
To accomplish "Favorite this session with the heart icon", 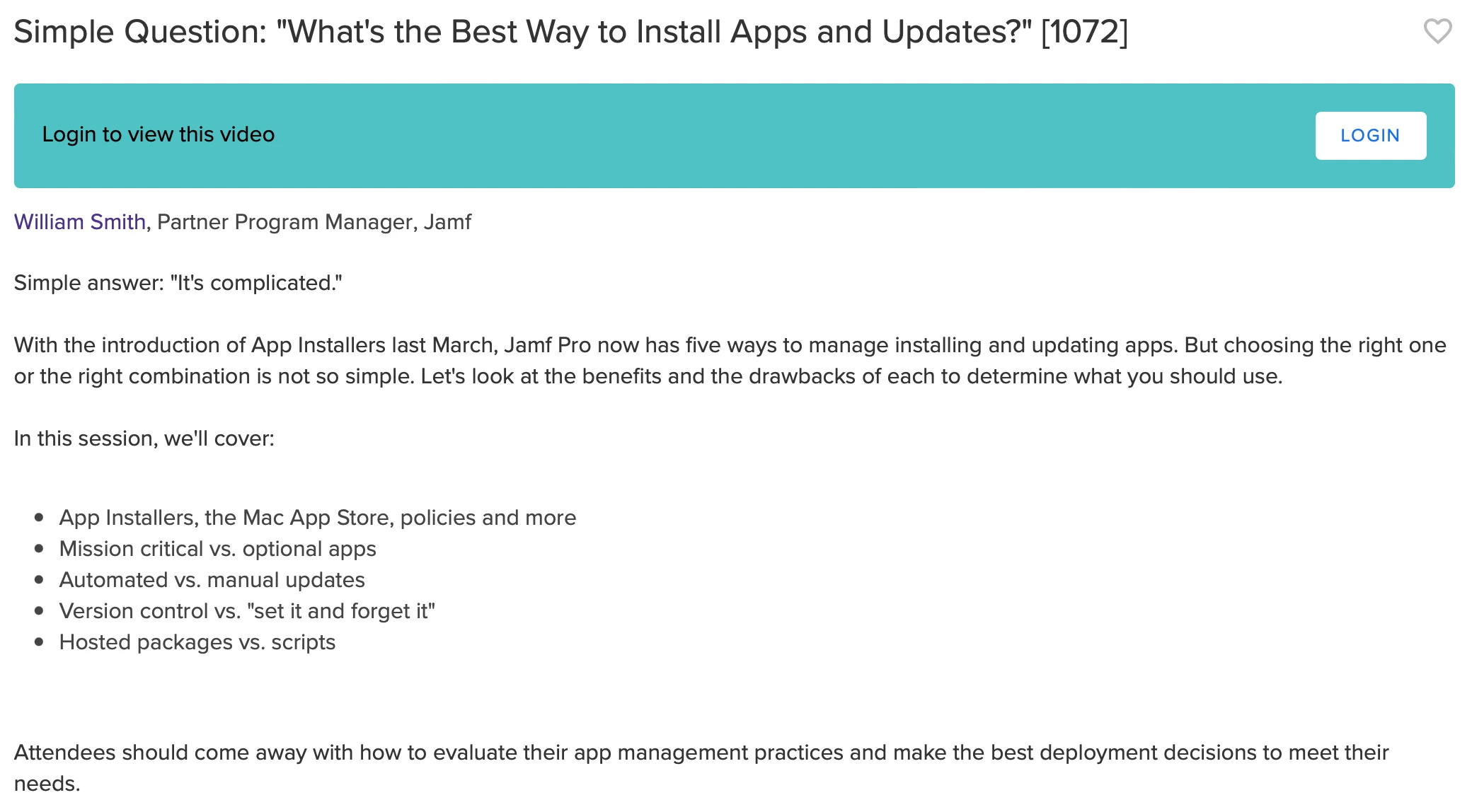I will click(1437, 31).
